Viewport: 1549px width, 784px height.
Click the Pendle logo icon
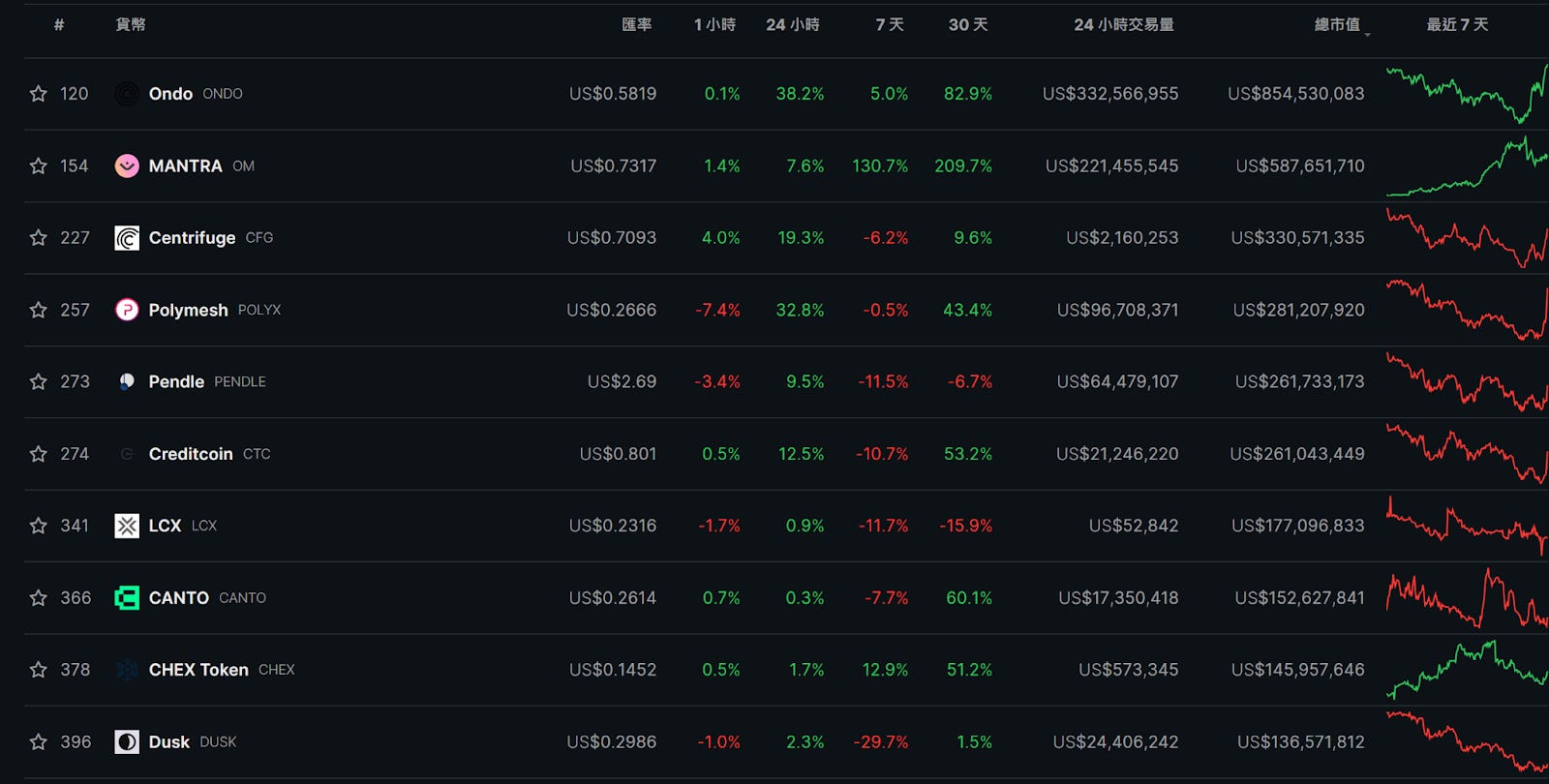pos(127,381)
